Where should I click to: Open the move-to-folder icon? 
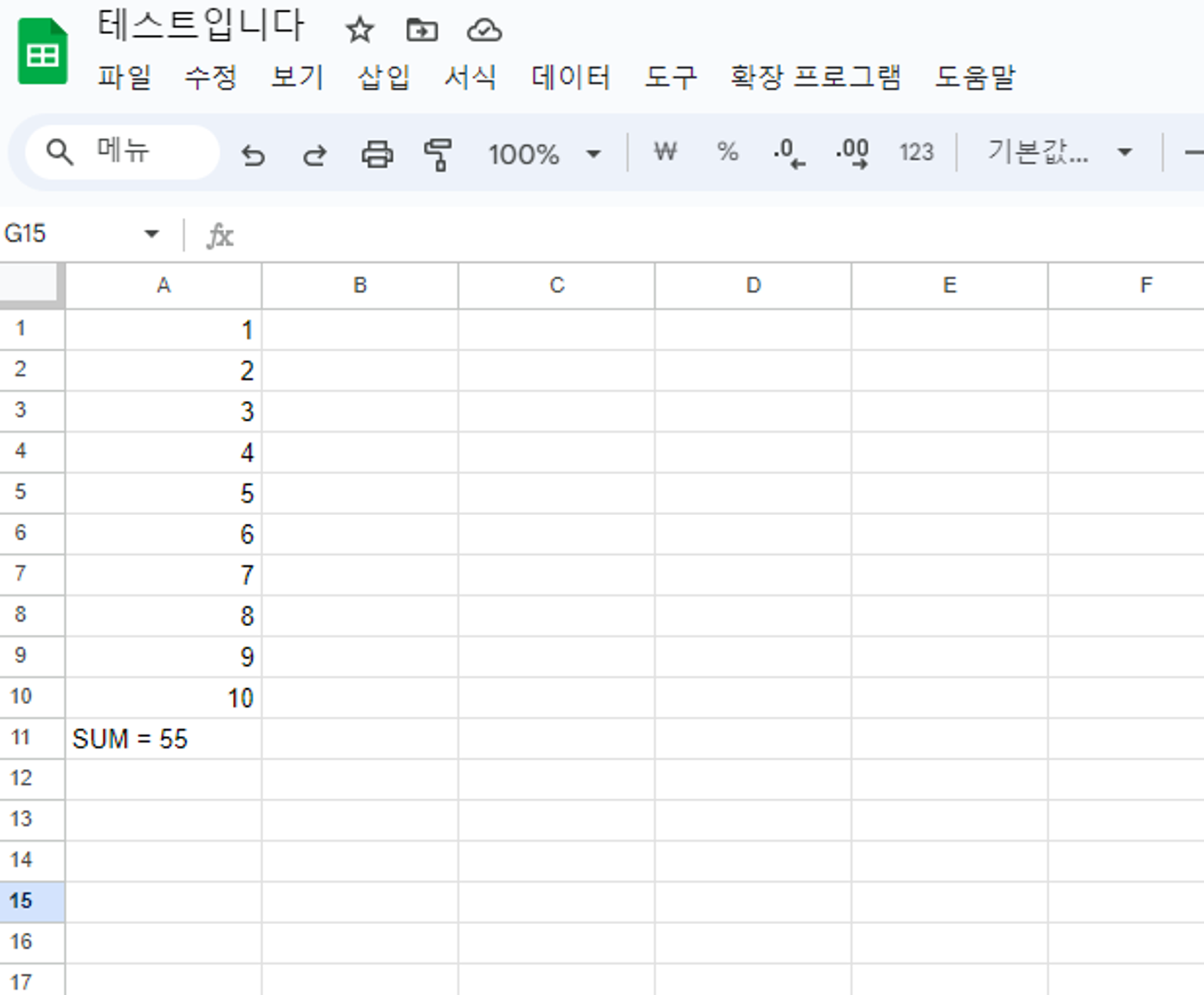[x=422, y=30]
